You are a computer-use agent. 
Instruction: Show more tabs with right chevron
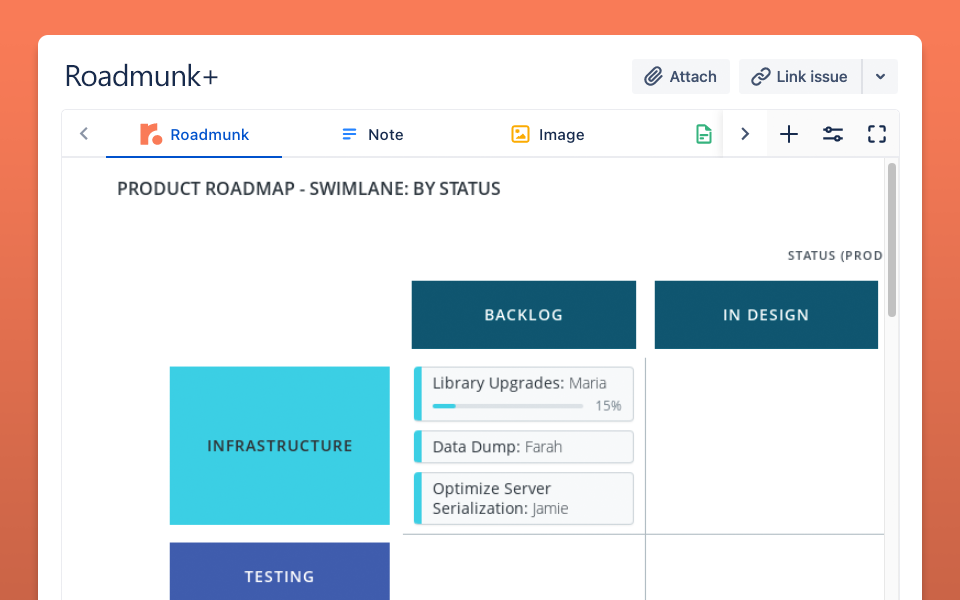point(744,134)
